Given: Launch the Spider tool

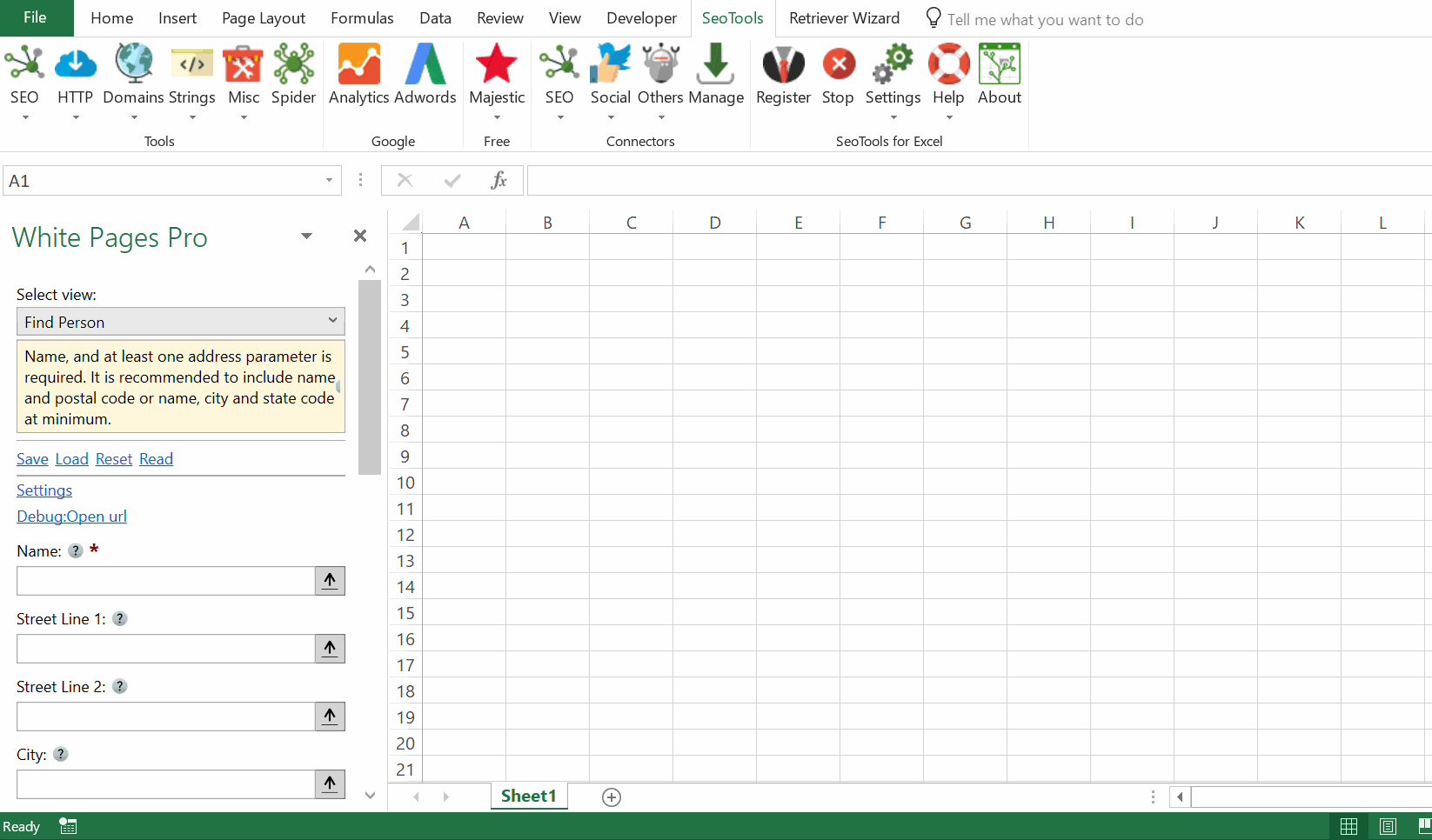Looking at the screenshot, I should point(294,64).
